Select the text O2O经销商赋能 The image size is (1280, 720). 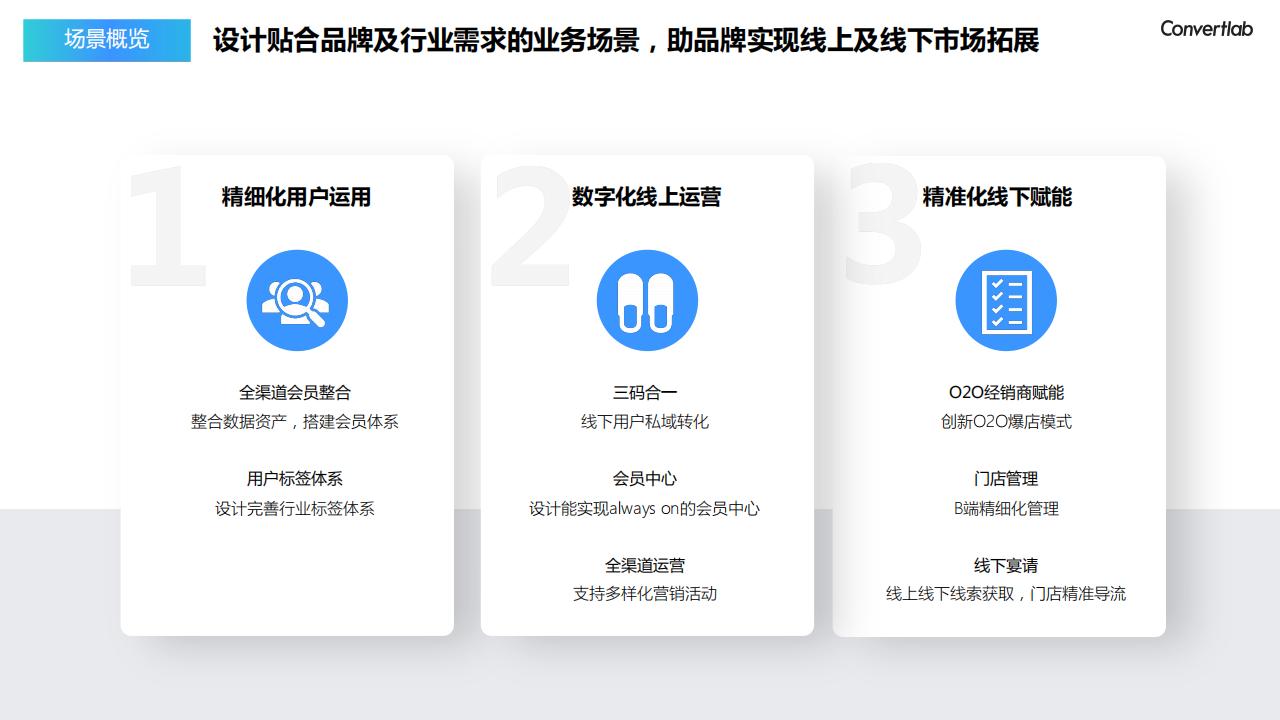[x=1006, y=393]
